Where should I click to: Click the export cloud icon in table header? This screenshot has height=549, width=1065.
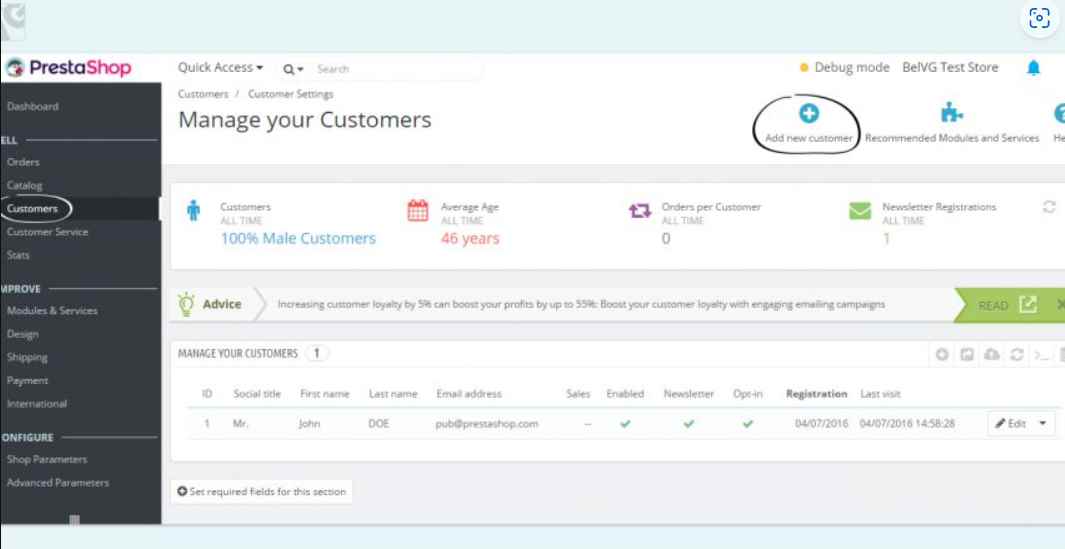click(992, 354)
